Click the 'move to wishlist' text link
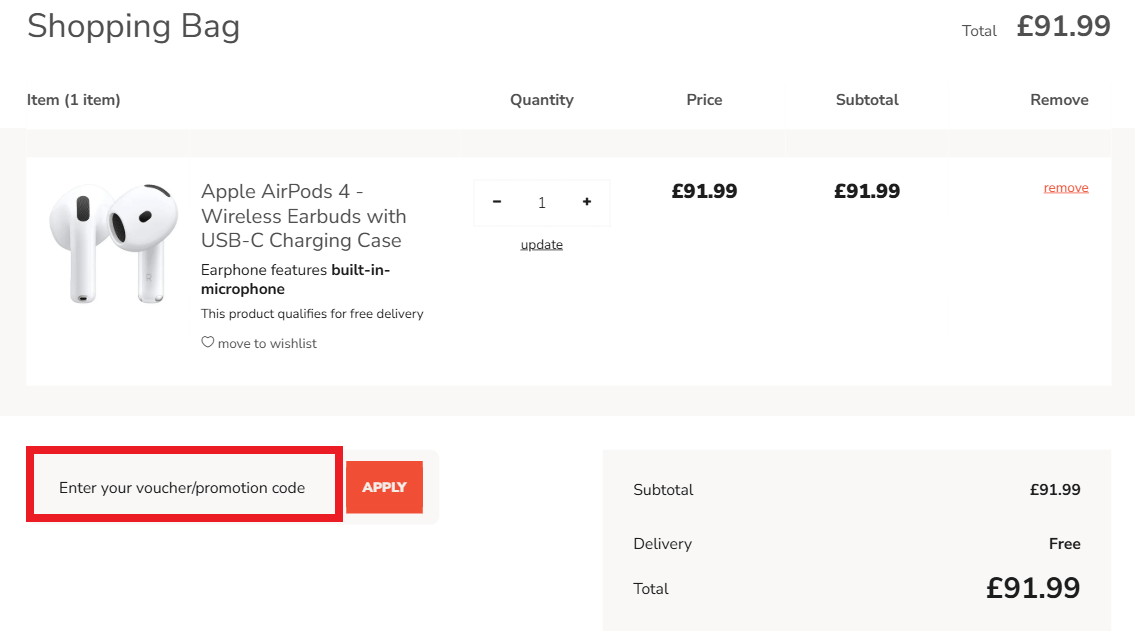The width and height of the screenshot is (1135, 631). [267, 343]
